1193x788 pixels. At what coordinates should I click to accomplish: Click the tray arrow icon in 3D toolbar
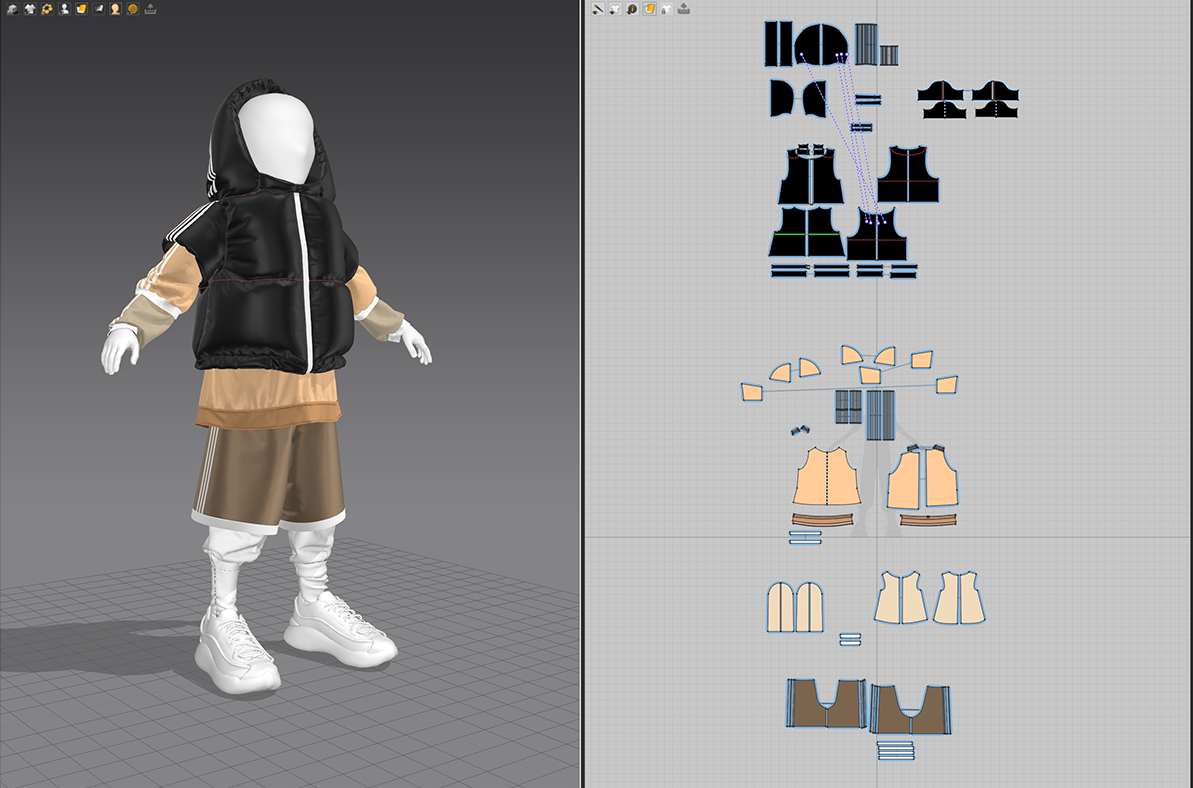coord(150,9)
